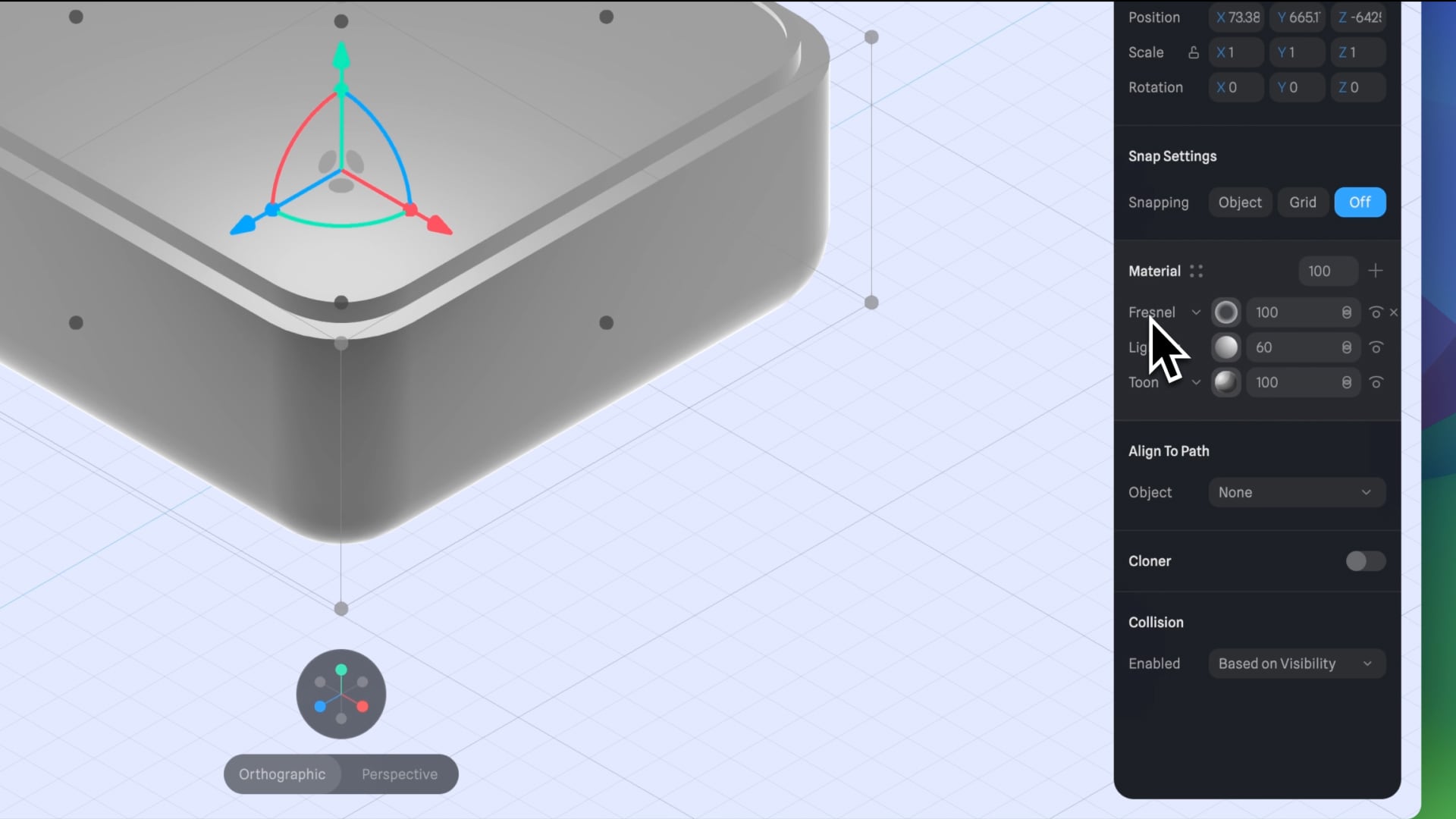This screenshot has height=819, width=1456.
Task: Click the plus icon to add material layer
Action: 1376,271
